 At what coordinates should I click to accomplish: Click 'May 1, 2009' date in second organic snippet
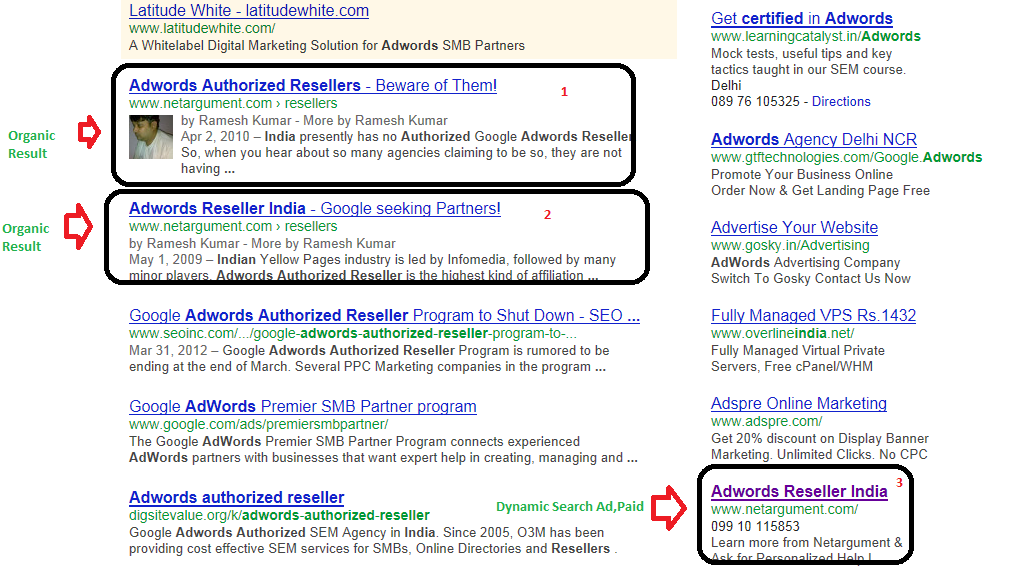point(166,260)
